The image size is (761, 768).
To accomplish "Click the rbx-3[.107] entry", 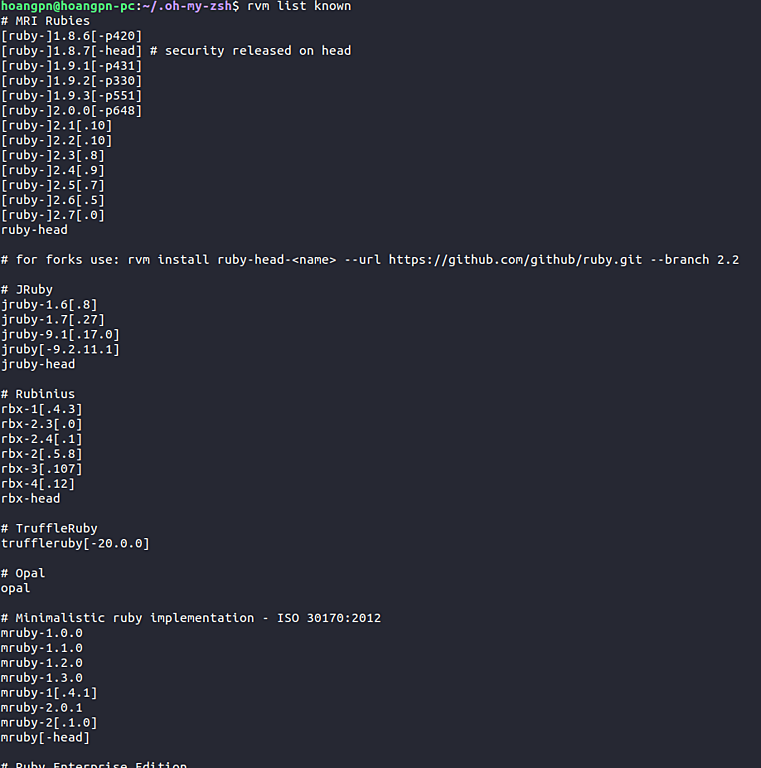I will click(x=41, y=469).
